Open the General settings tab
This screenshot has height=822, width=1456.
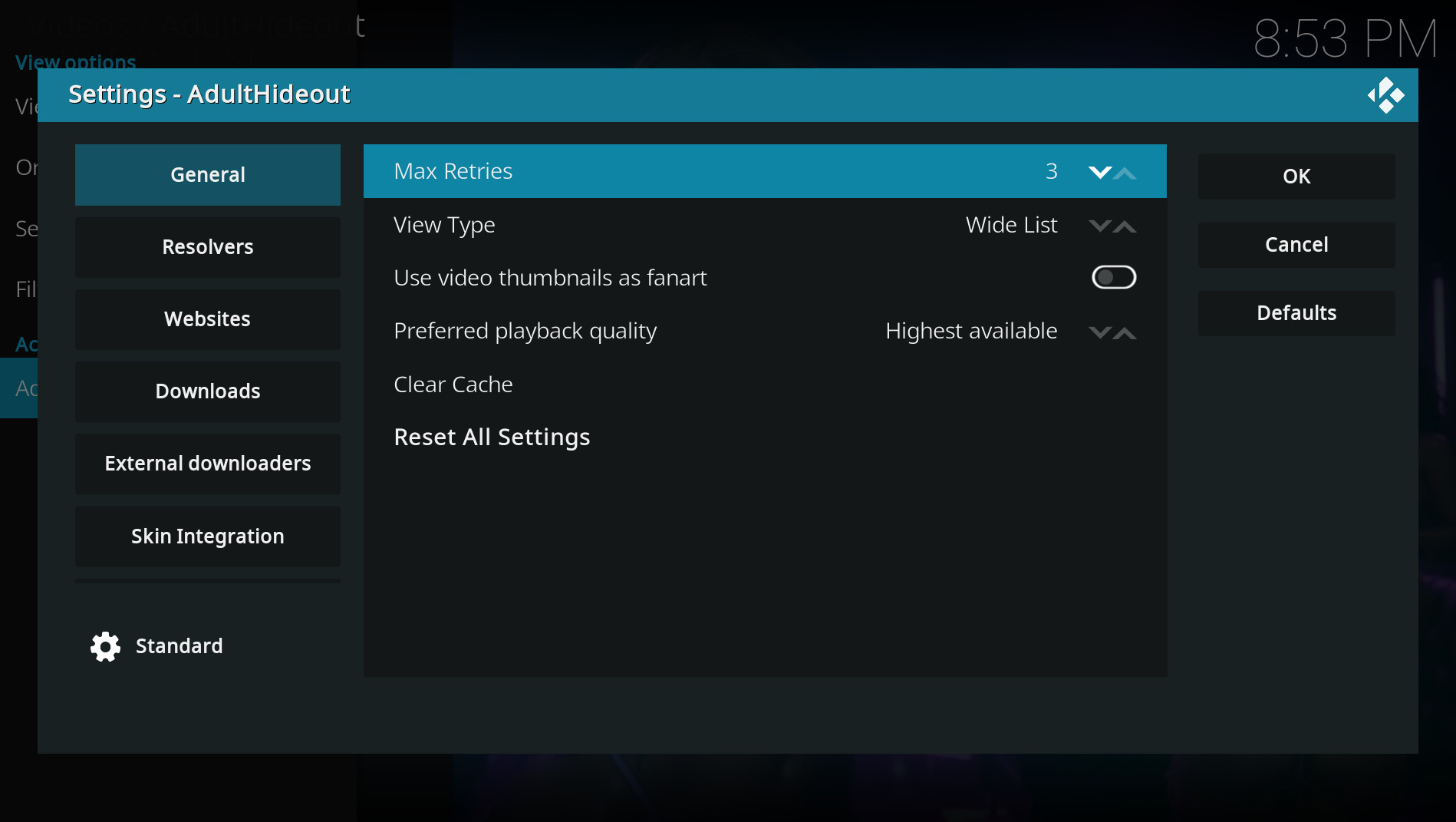[208, 174]
